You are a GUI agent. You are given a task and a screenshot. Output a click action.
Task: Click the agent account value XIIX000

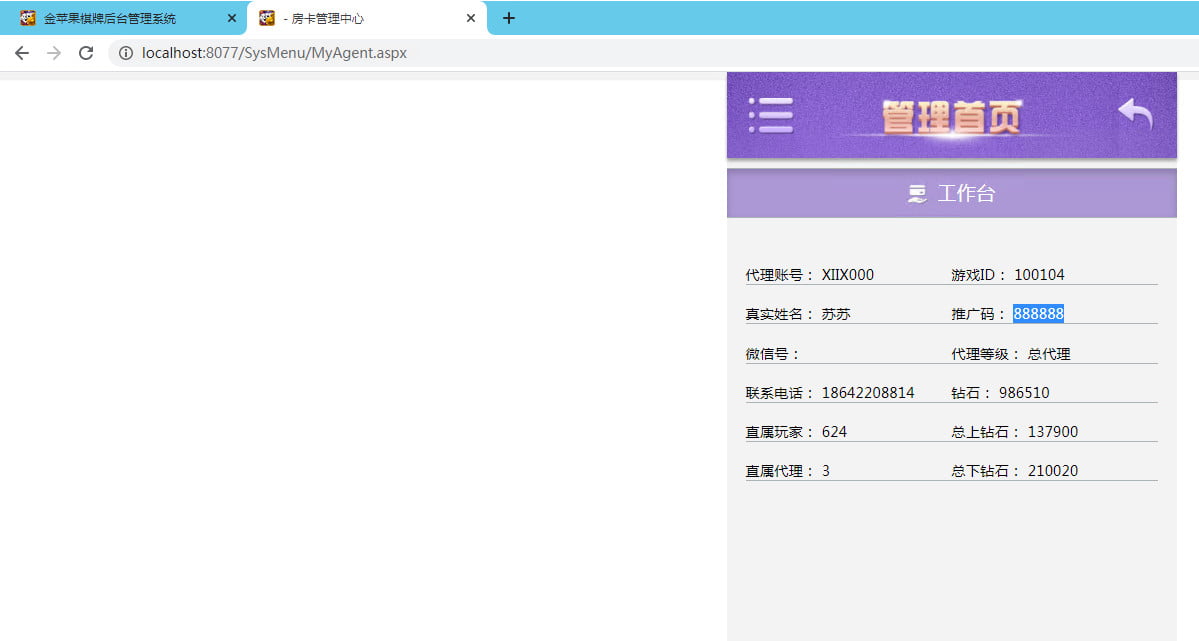[847, 275]
